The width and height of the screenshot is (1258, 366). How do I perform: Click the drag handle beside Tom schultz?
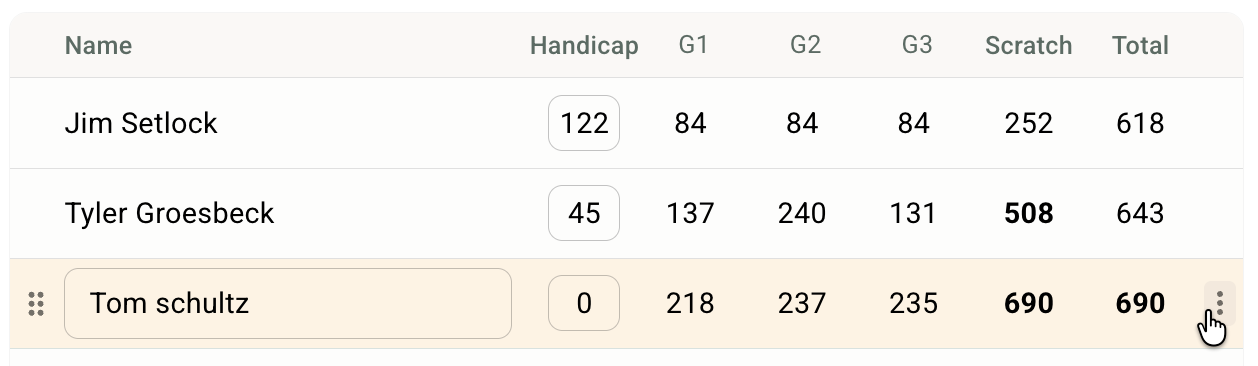[36, 304]
